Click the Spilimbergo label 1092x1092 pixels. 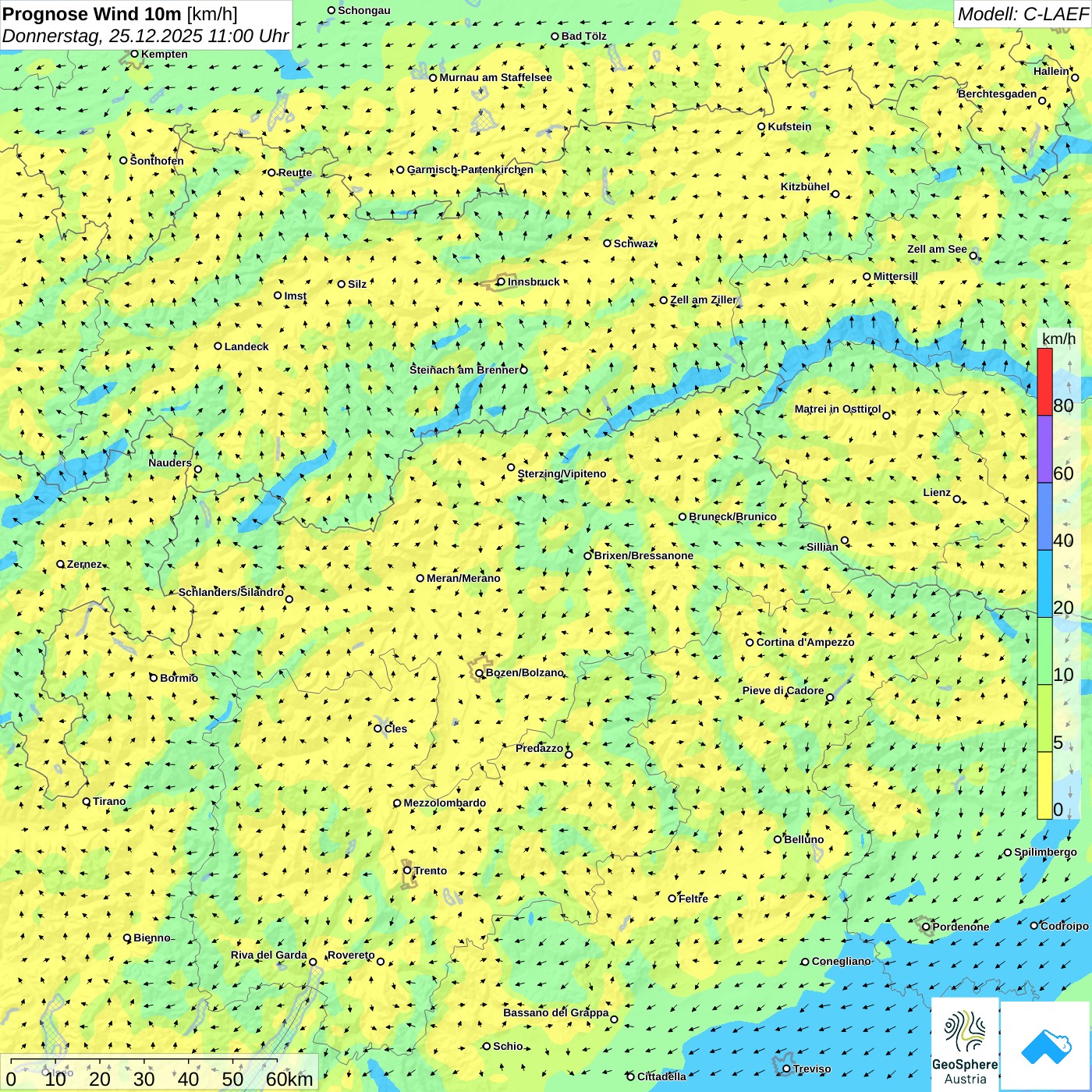click(x=1045, y=852)
